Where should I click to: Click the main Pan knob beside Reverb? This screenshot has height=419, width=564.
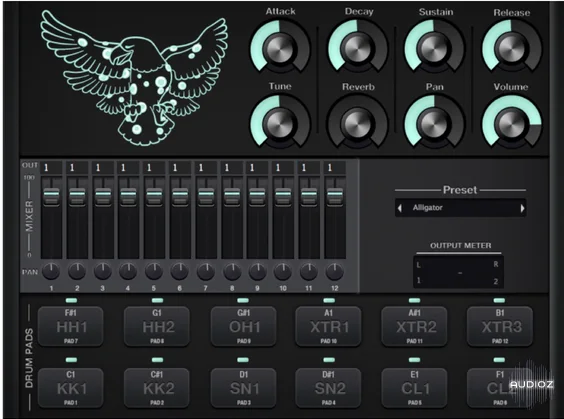[x=435, y=123]
